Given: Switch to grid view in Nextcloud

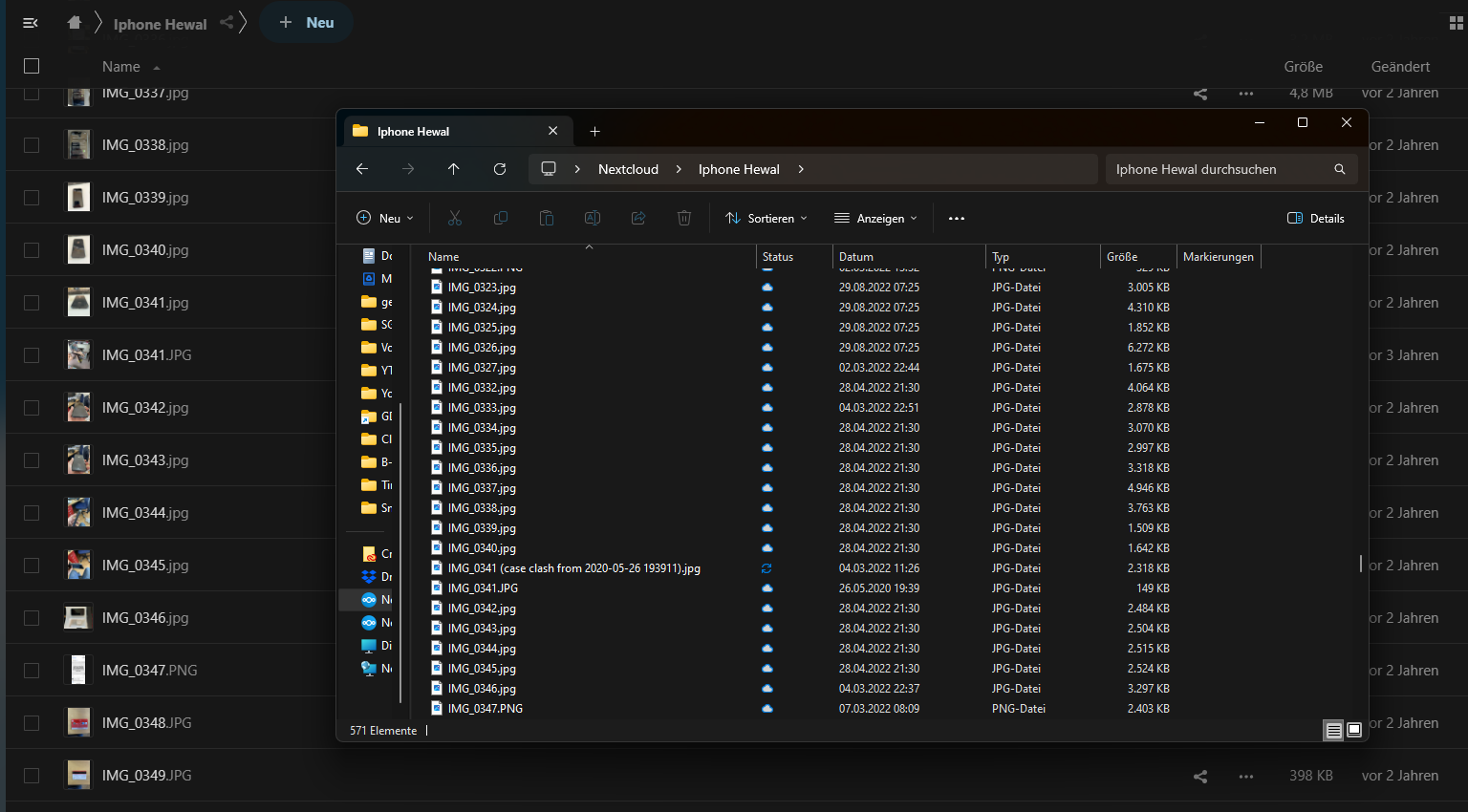Looking at the screenshot, I should tap(1457, 23).
